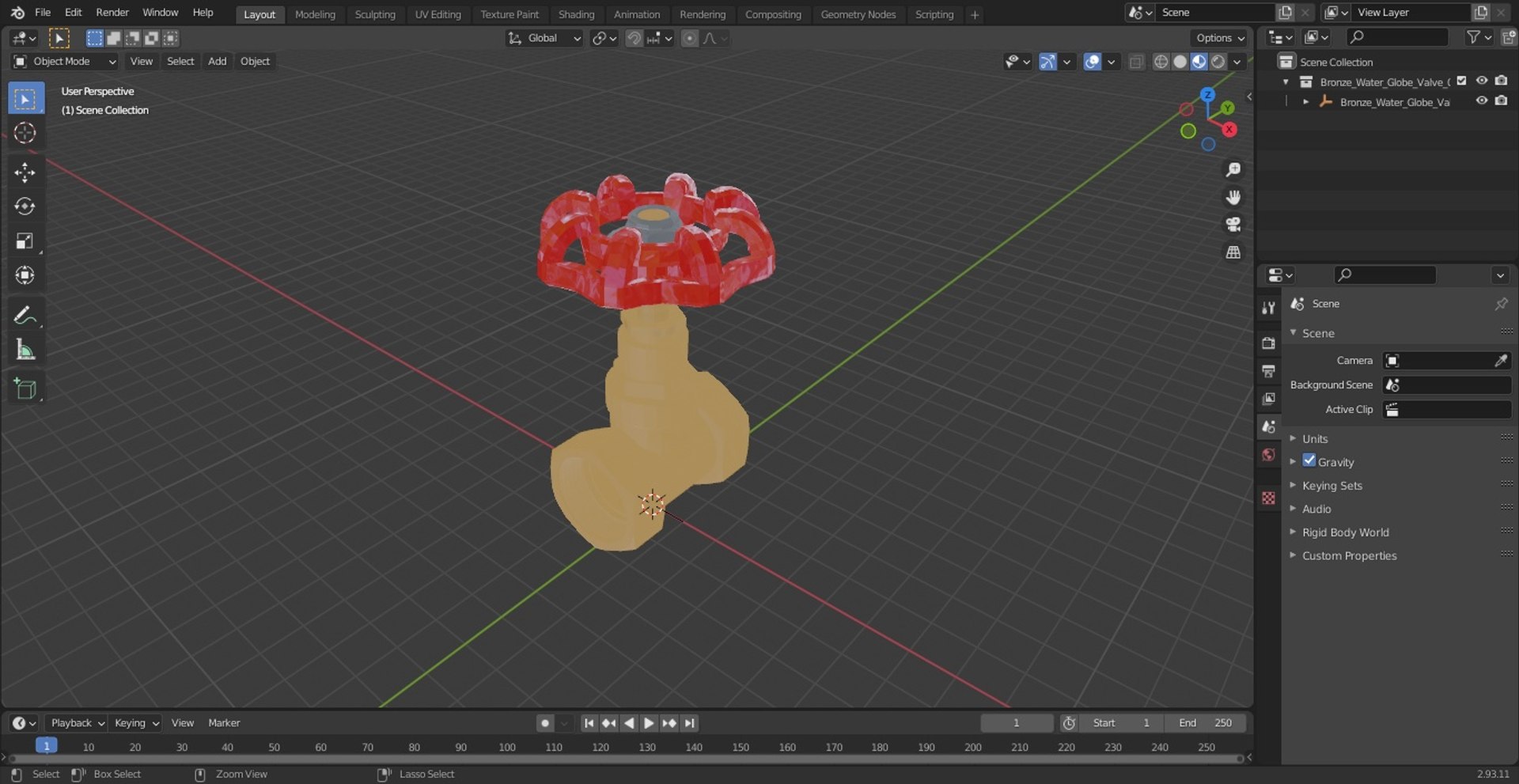Switch to wireframe viewport shading
1519x784 pixels.
(x=1161, y=62)
